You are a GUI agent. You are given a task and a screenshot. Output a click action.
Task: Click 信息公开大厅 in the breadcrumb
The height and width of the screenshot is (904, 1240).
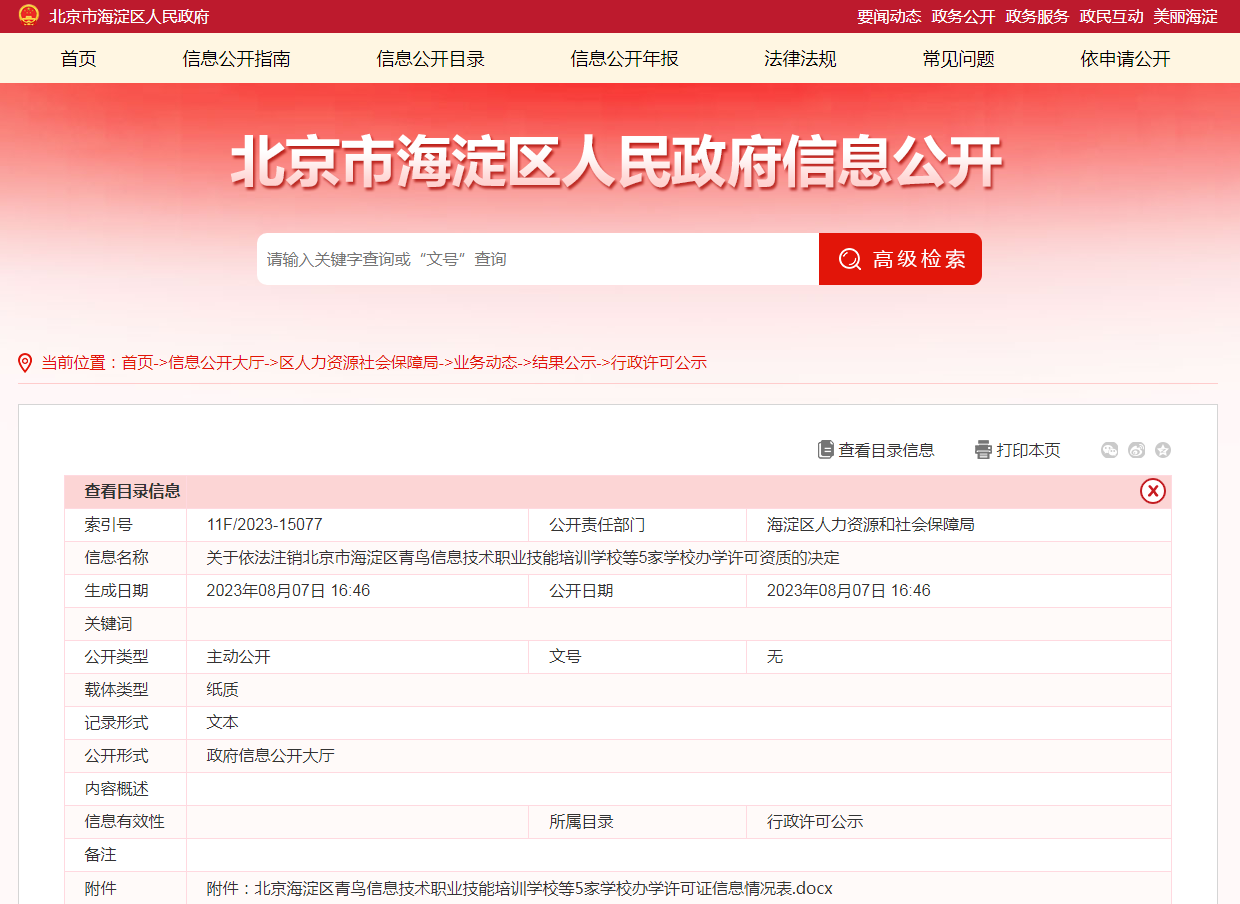click(x=216, y=362)
